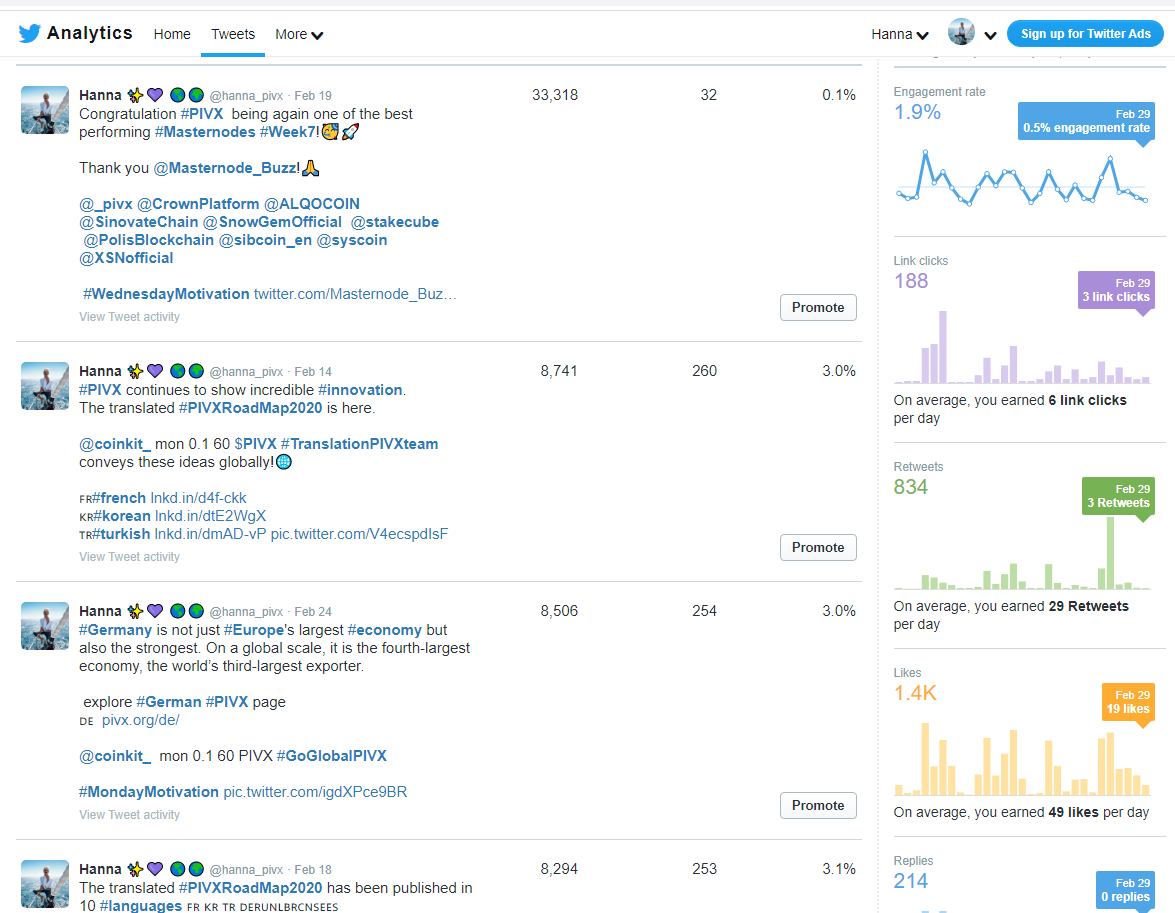This screenshot has width=1175, height=913.
Task: Open #french hashtag link
Action: (x=119, y=498)
